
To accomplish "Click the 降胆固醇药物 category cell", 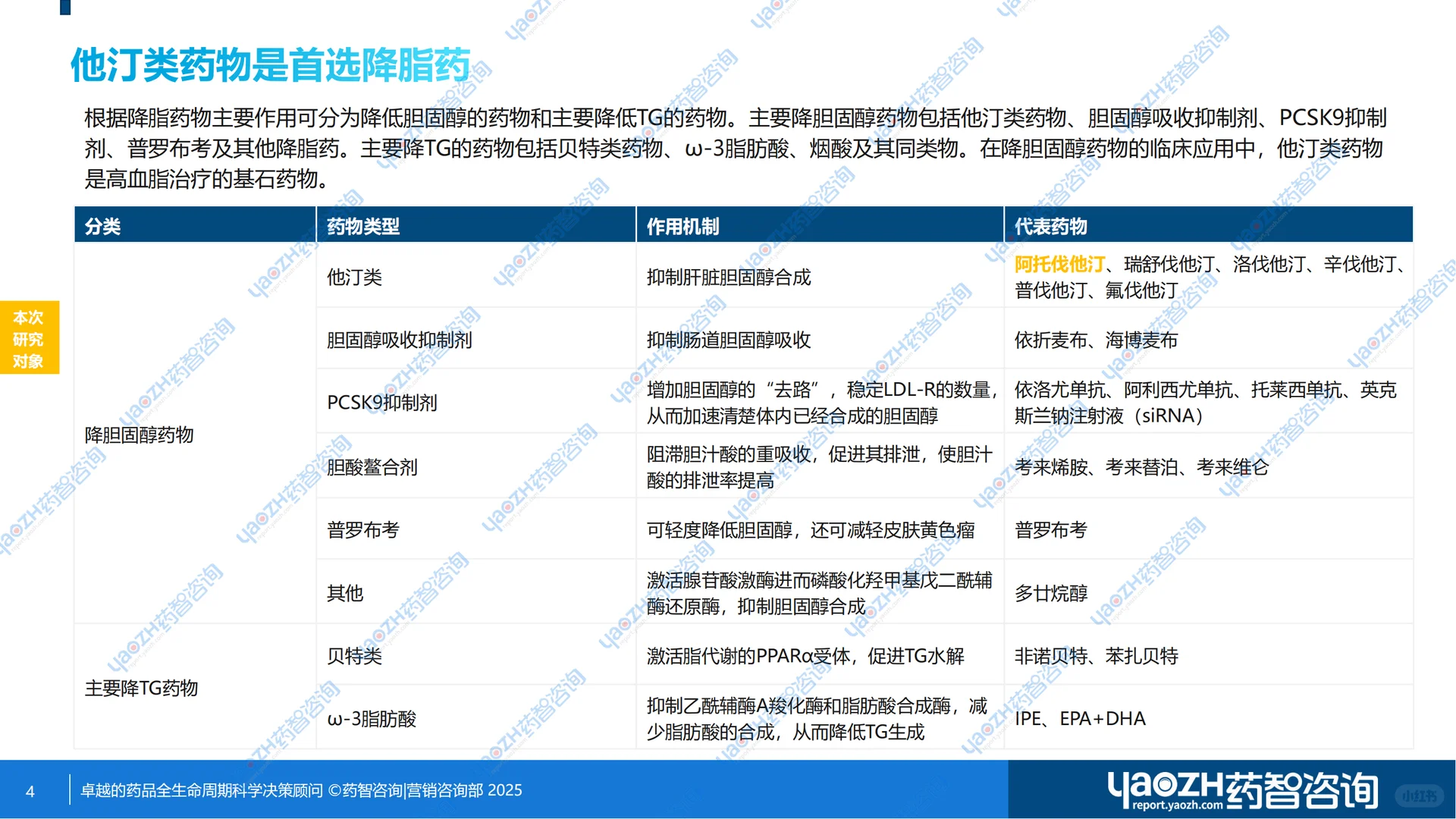I will pos(195,435).
